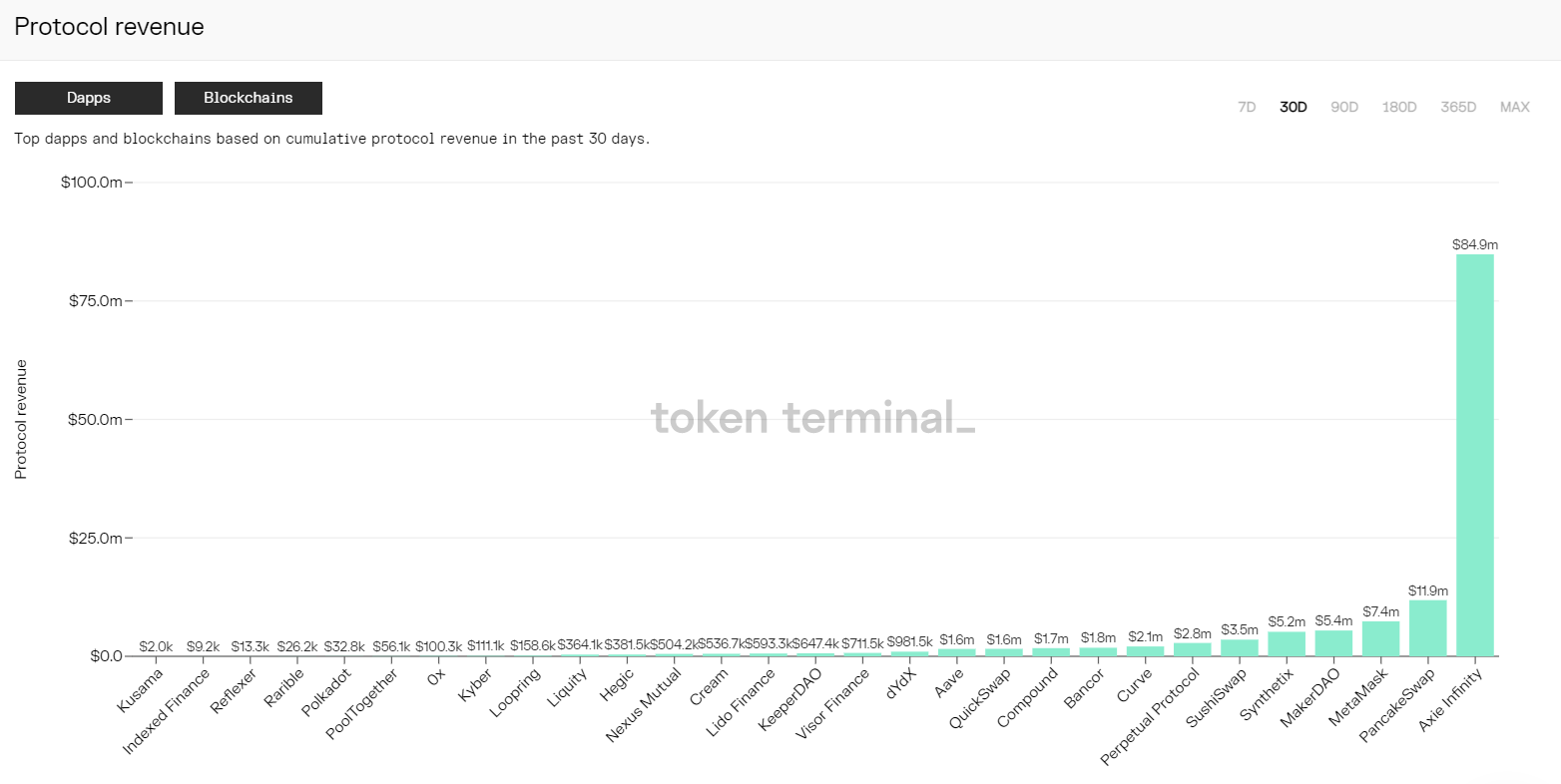The image size is (1561, 784).
Task: Click the $1.8m value label
Action: [1099, 637]
